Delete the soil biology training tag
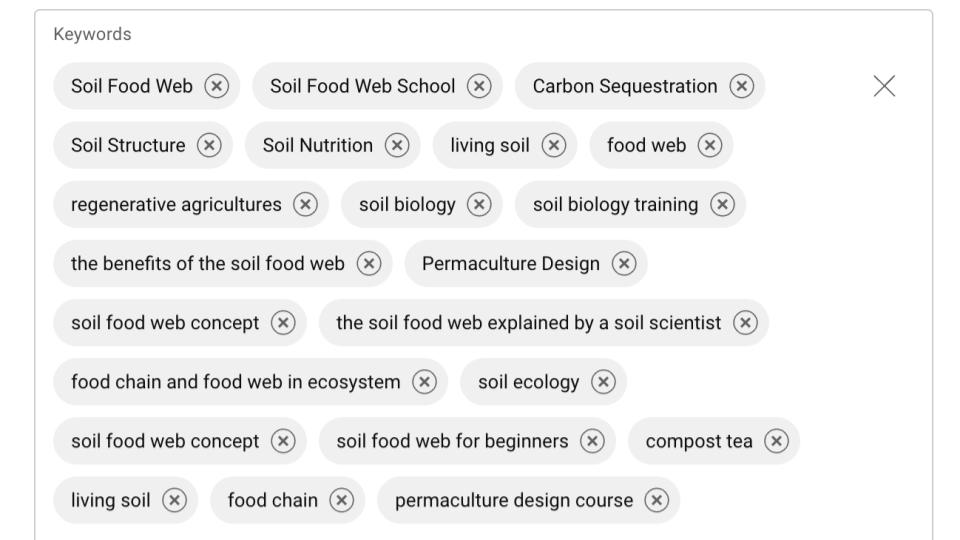The width and height of the screenshot is (960, 540). pyautogui.click(x=722, y=204)
